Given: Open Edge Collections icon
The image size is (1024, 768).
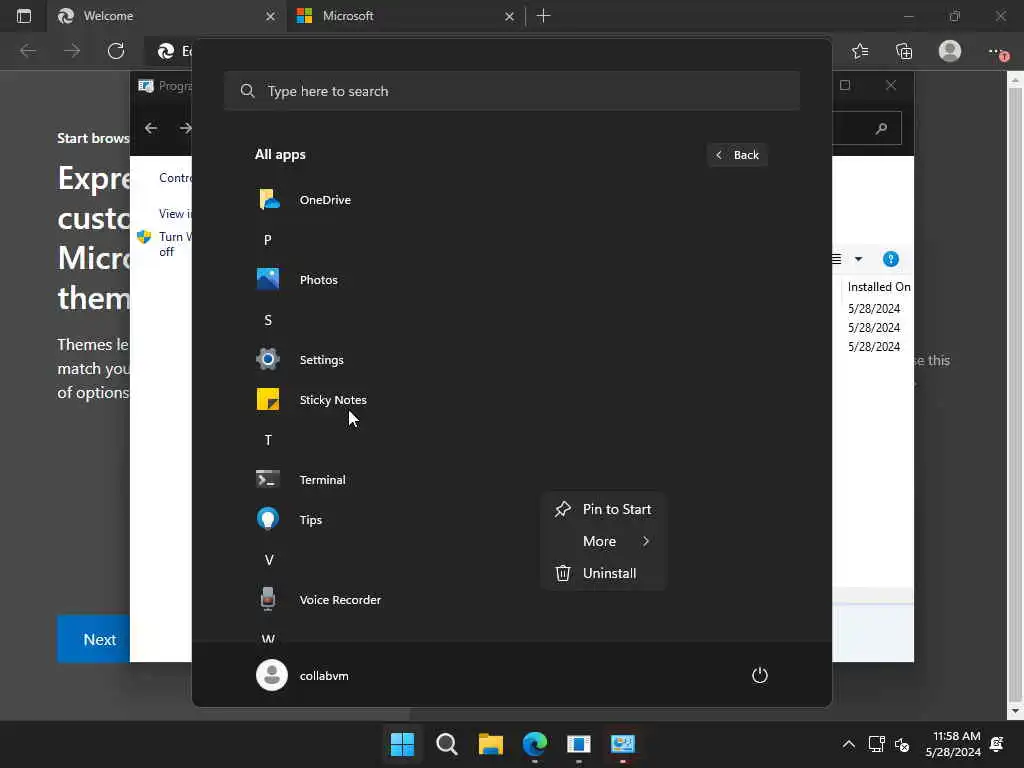Looking at the screenshot, I should point(904,51).
